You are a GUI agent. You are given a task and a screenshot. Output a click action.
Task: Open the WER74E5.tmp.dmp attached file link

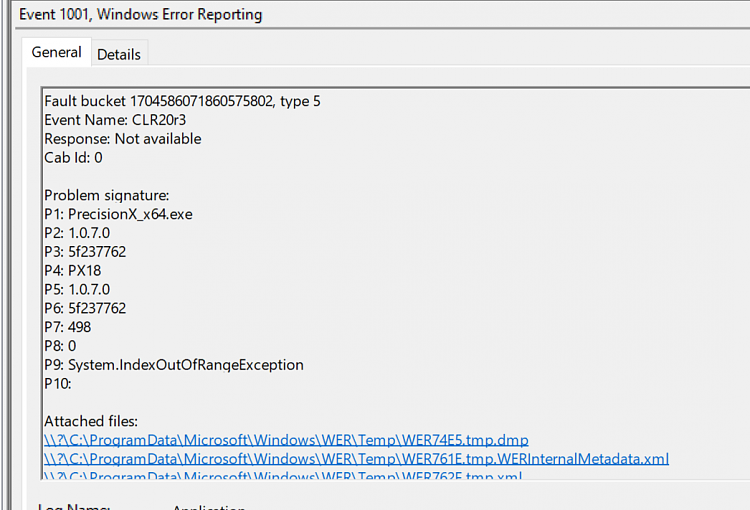(x=286, y=440)
